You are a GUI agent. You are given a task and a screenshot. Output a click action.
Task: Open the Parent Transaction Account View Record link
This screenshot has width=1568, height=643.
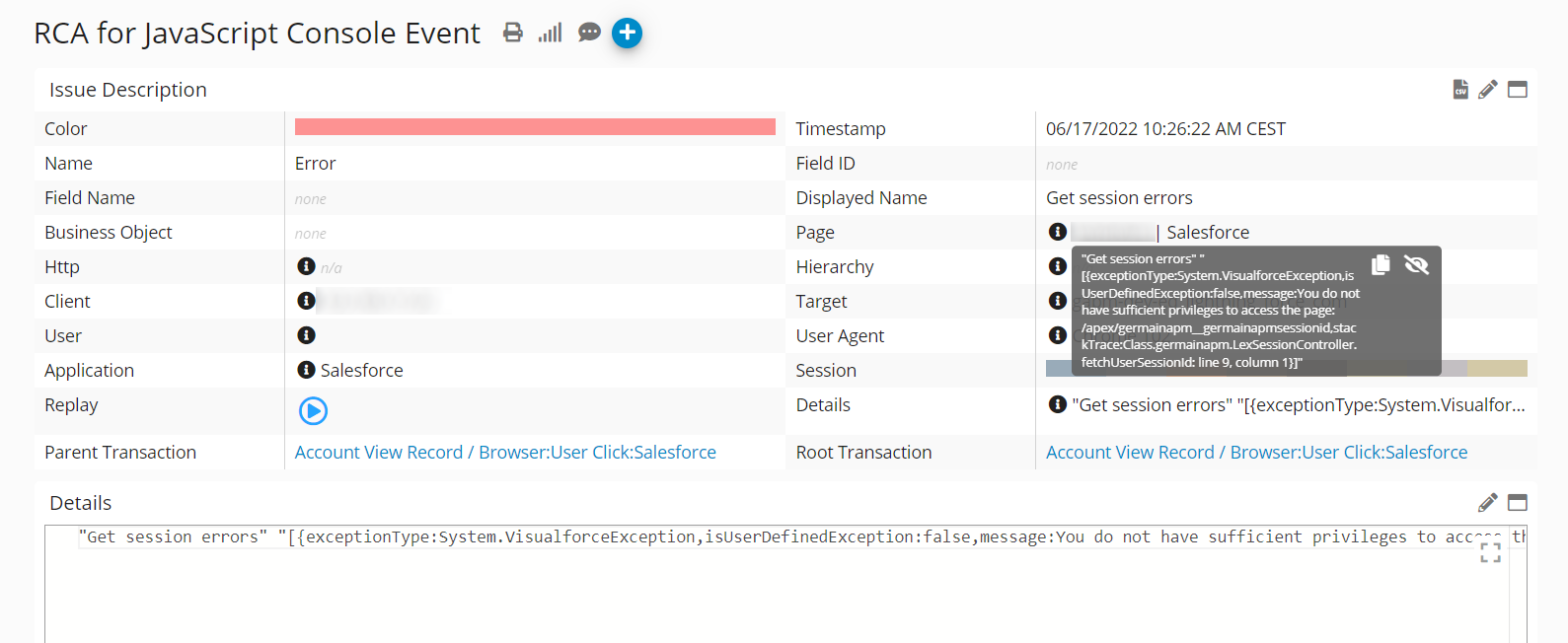505,452
